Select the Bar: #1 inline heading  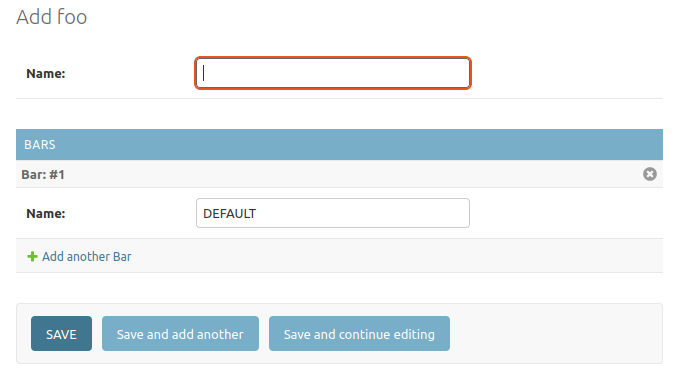point(43,175)
